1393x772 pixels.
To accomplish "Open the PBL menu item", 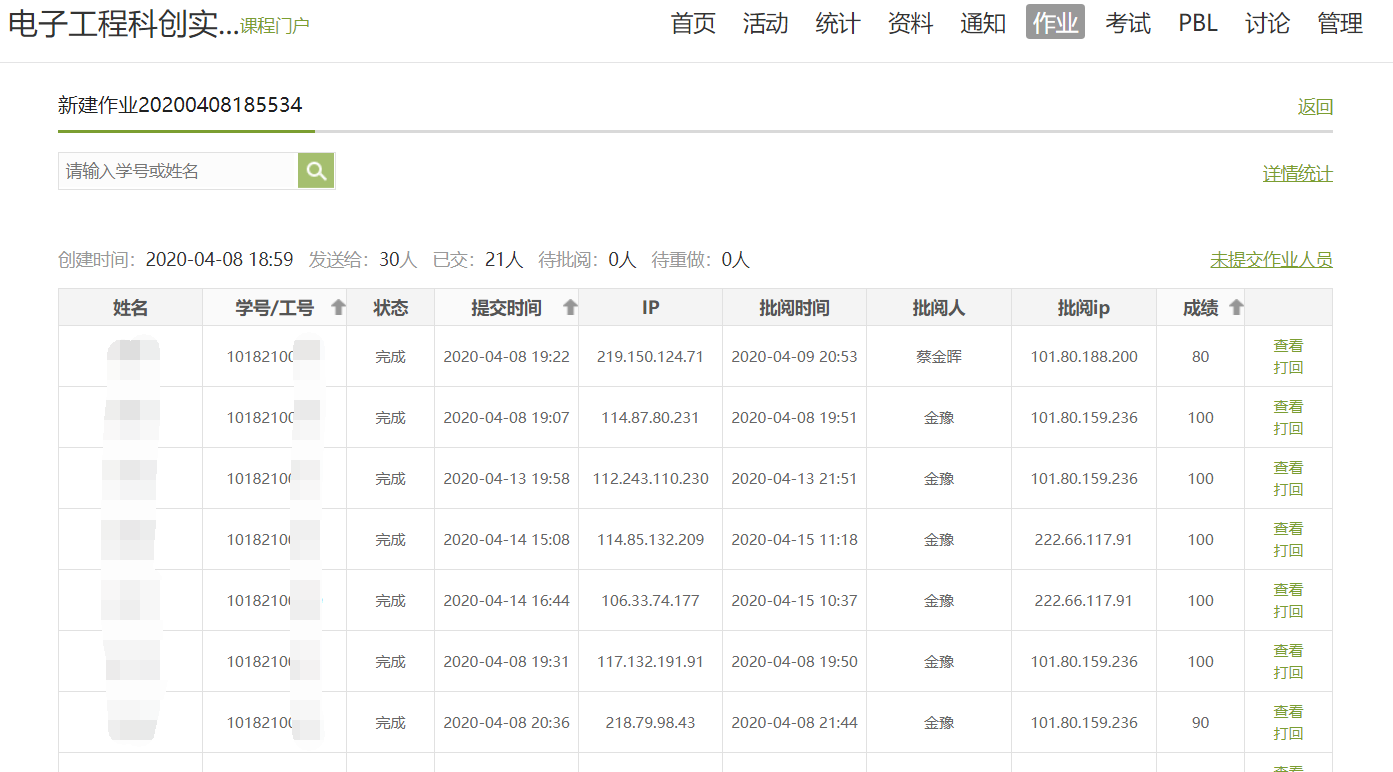I will (x=1198, y=23).
